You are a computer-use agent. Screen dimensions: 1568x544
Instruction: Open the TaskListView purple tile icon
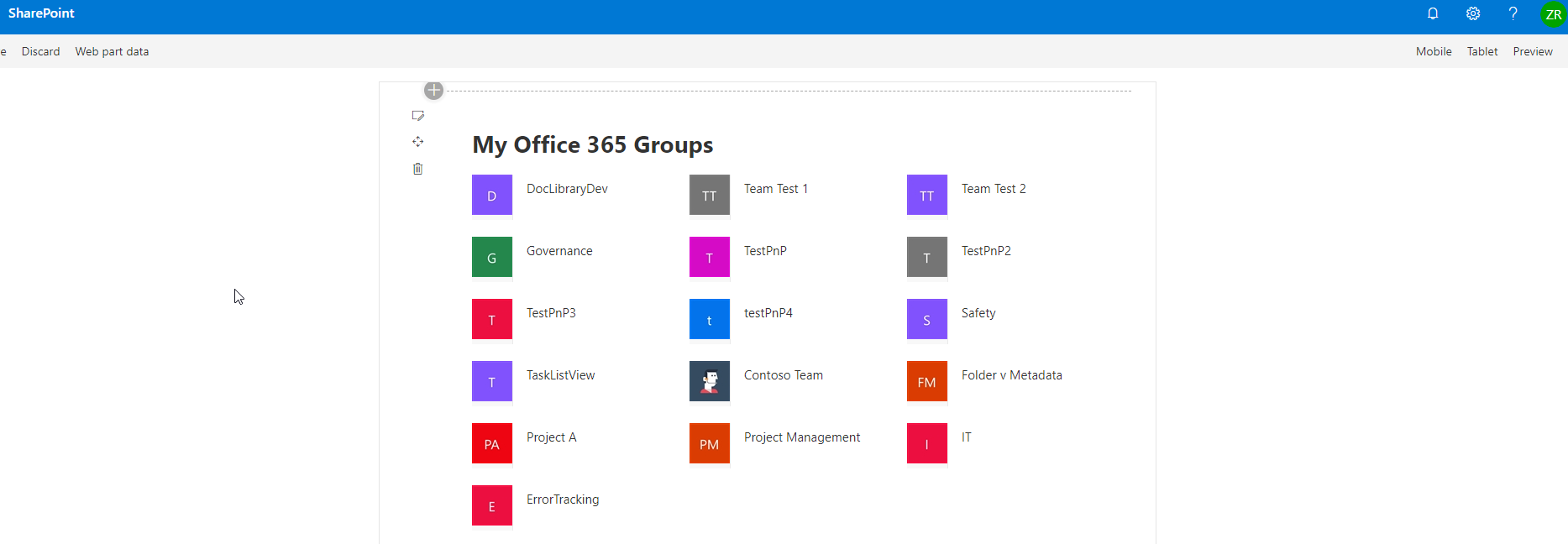[x=492, y=381]
